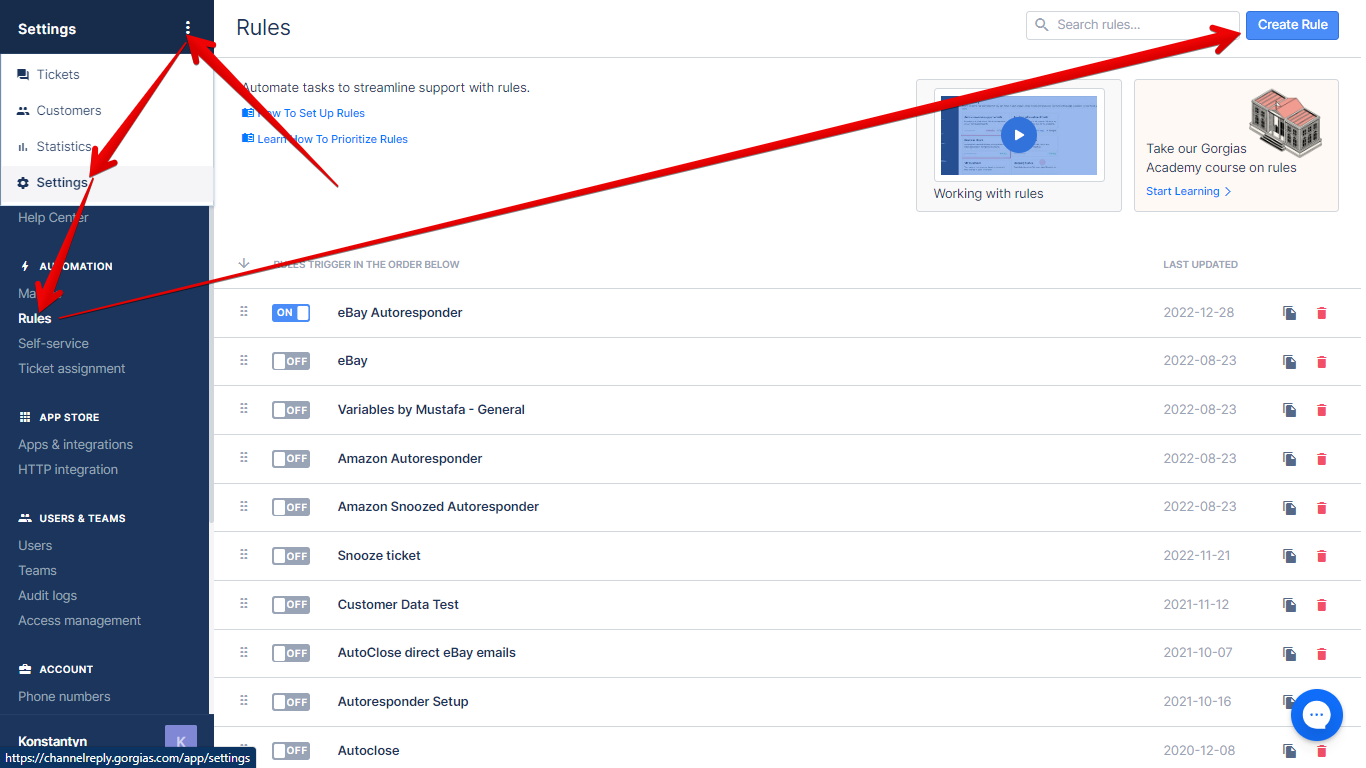Click the Create Rule button

point(1292,25)
